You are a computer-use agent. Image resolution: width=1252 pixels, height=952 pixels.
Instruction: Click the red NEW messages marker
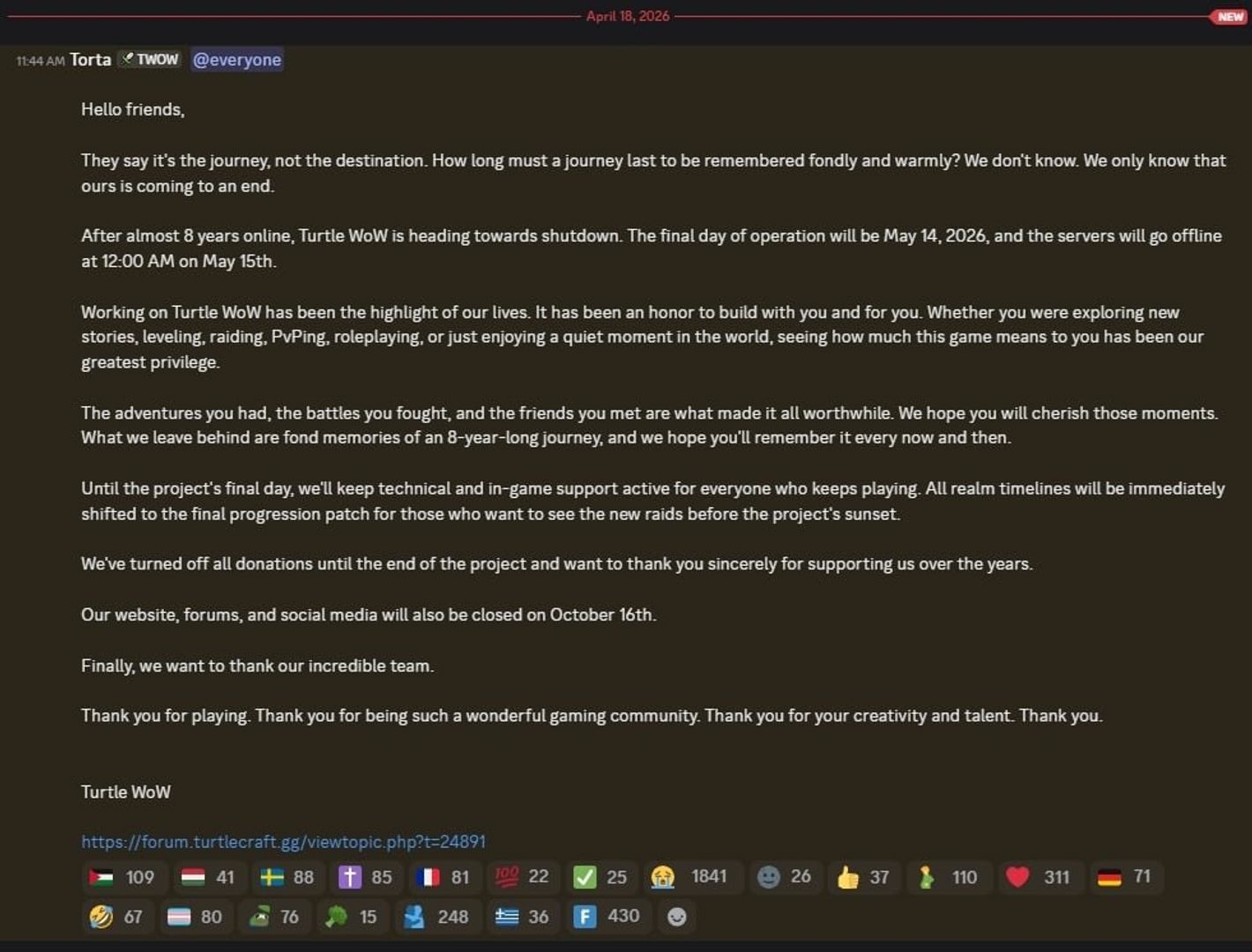(x=1229, y=17)
